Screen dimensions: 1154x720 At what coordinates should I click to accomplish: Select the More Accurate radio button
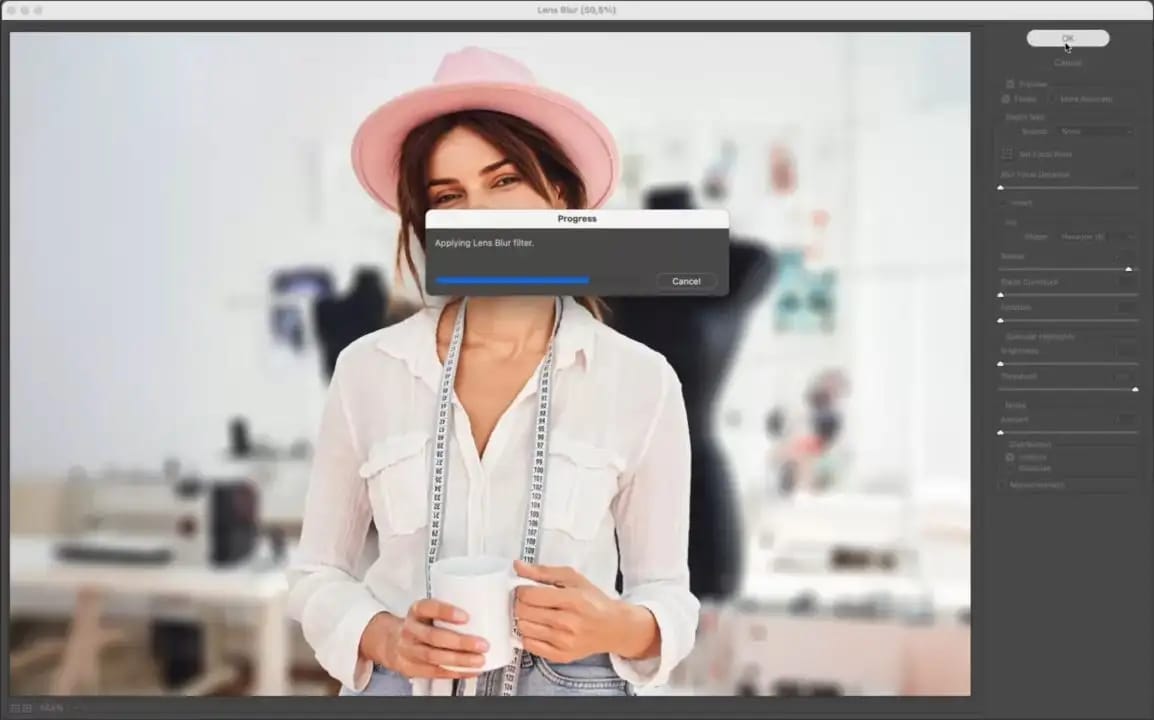pyautogui.click(x=1052, y=99)
